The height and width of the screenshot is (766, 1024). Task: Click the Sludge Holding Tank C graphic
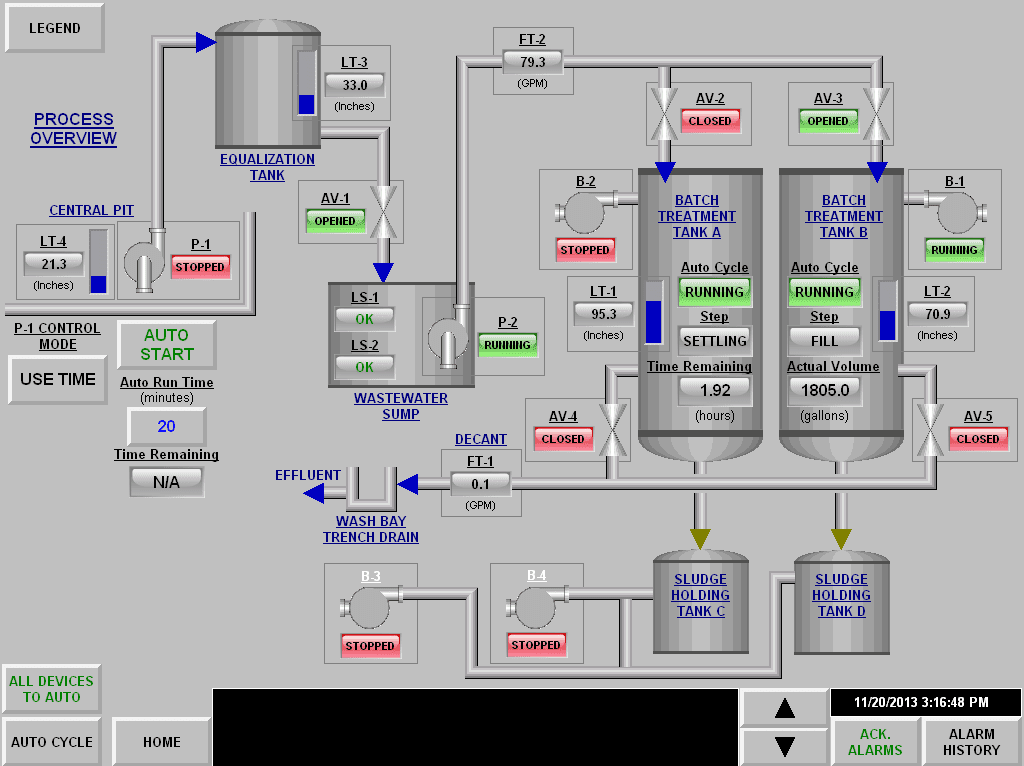click(701, 602)
